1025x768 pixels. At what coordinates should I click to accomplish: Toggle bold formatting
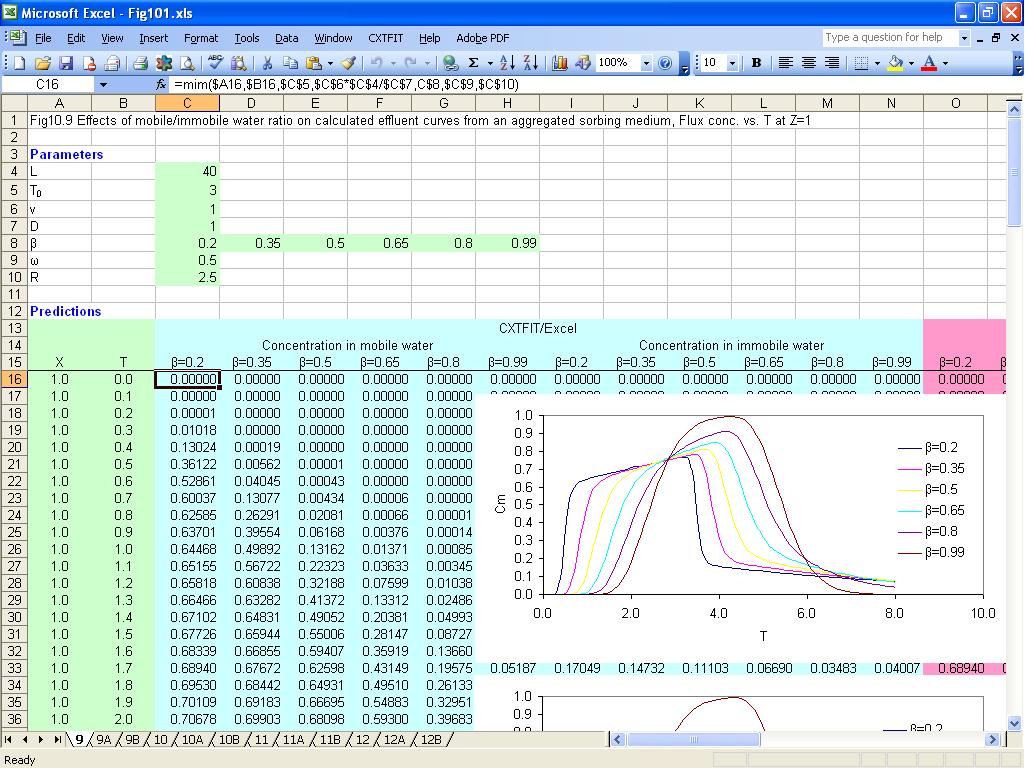tap(755, 62)
